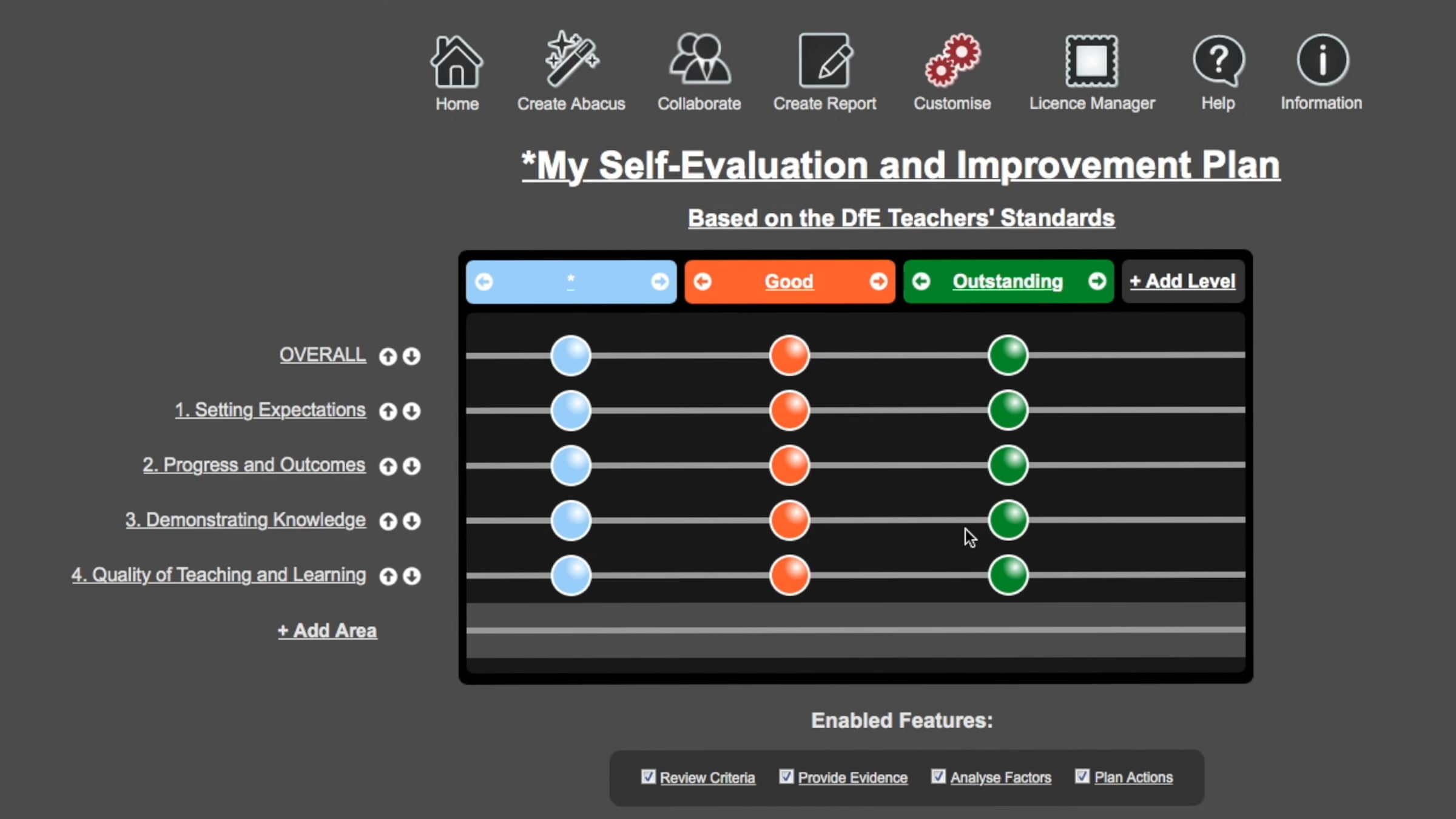
Task: Move OVERALL row down with arrow
Action: (x=411, y=356)
